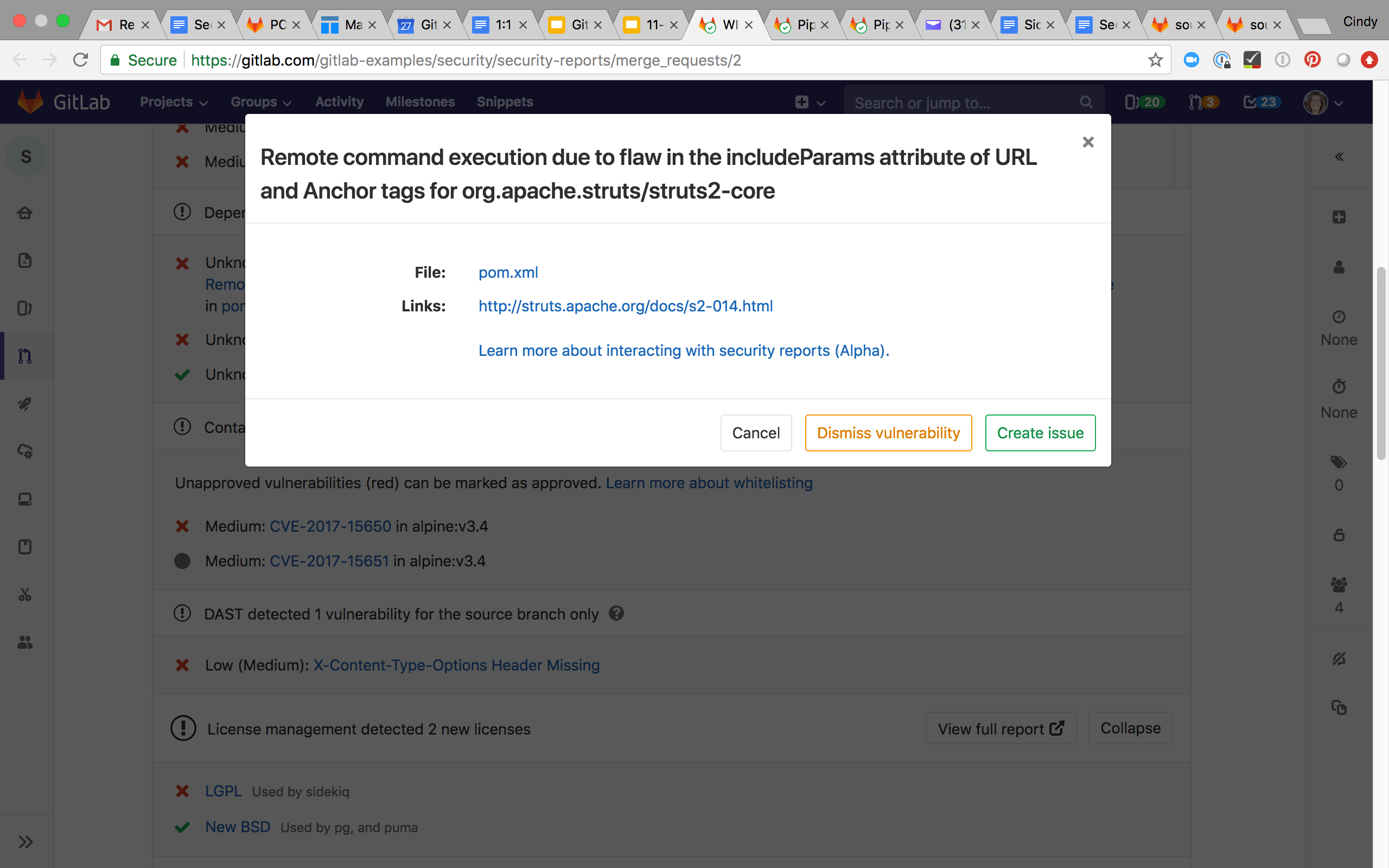This screenshot has width=1389, height=868.
Task: Collapse the License management section
Action: coord(1130,728)
